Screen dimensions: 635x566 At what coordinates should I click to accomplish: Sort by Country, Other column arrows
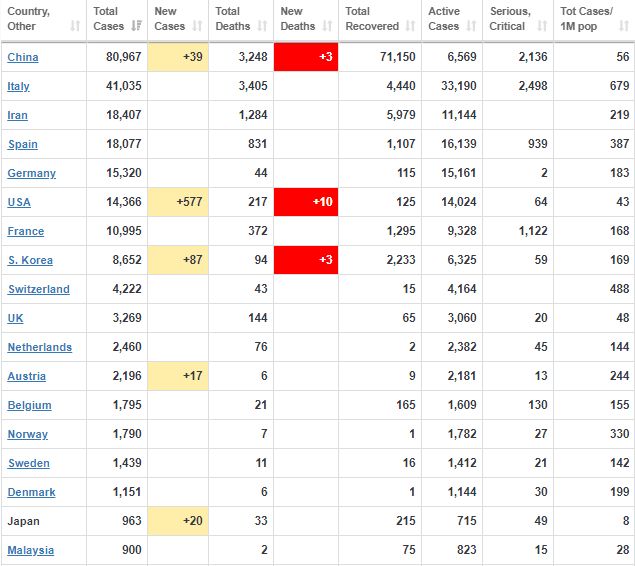point(75,26)
